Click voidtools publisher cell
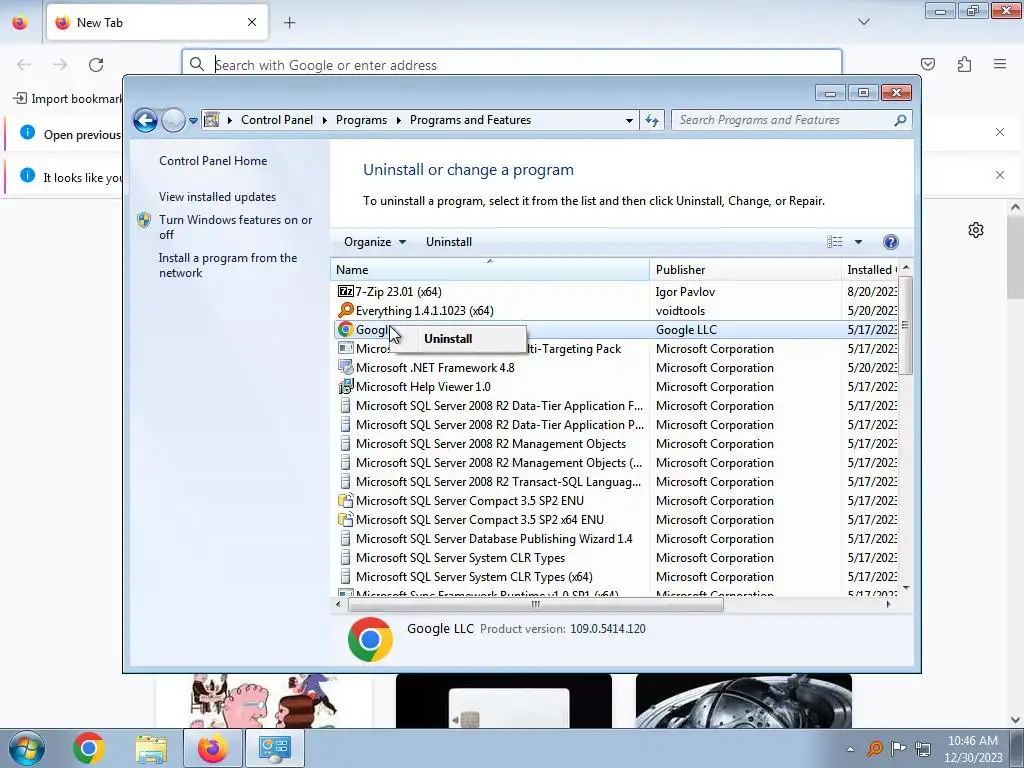 [x=680, y=311]
